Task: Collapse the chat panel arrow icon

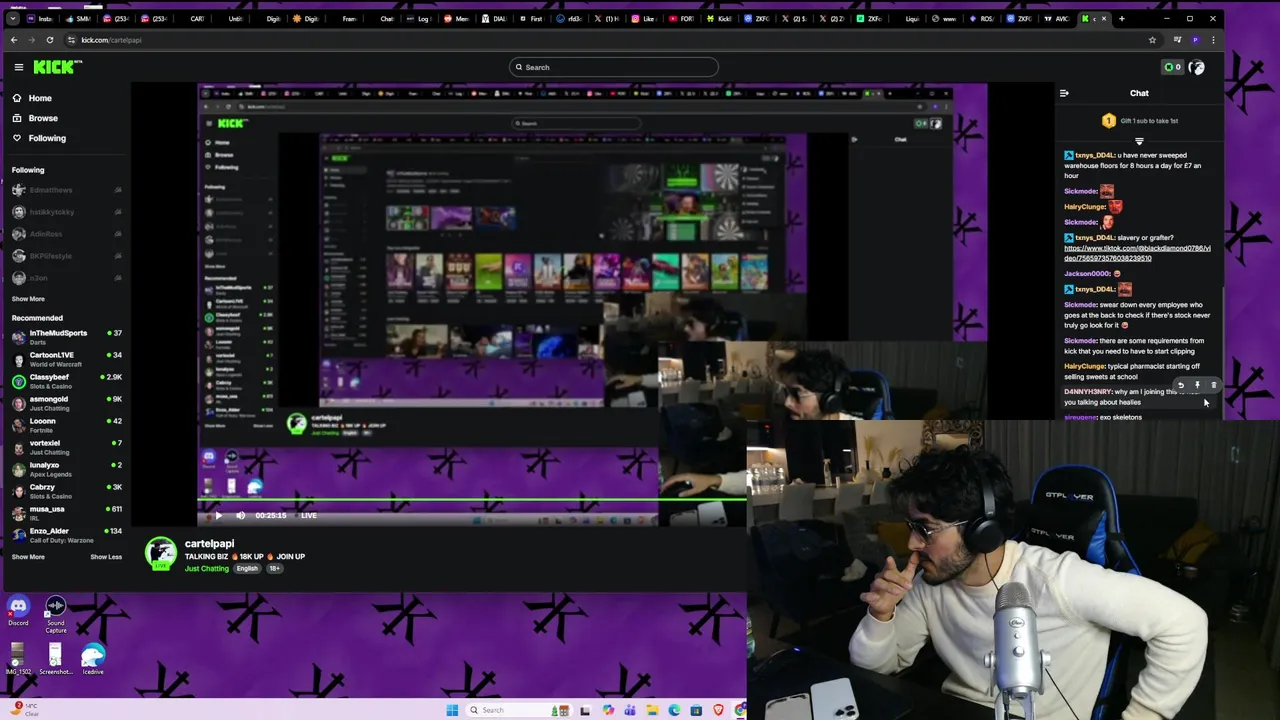Action: pyautogui.click(x=1064, y=93)
